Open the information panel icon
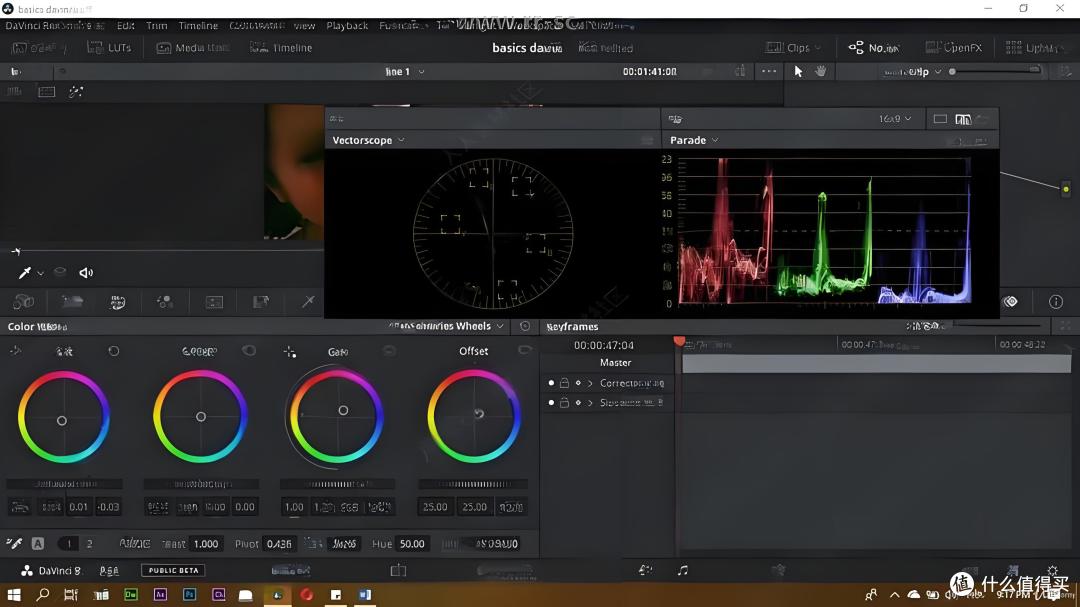Image resolution: width=1080 pixels, height=607 pixels. [1055, 302]
